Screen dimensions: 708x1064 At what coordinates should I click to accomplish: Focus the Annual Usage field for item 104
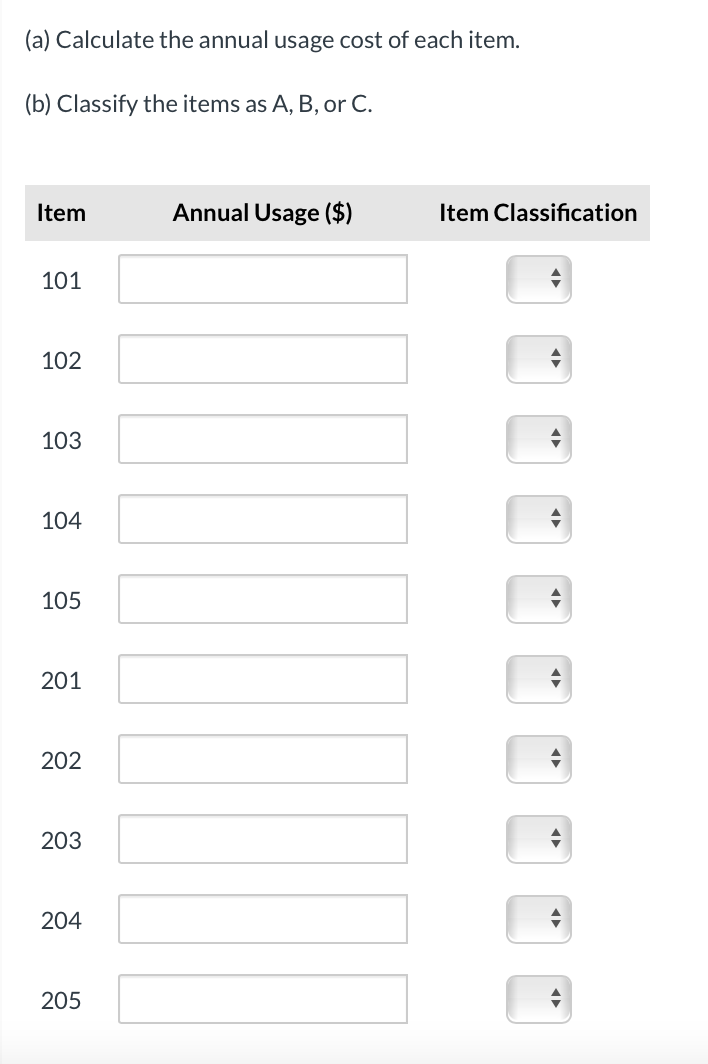point(263,519)
